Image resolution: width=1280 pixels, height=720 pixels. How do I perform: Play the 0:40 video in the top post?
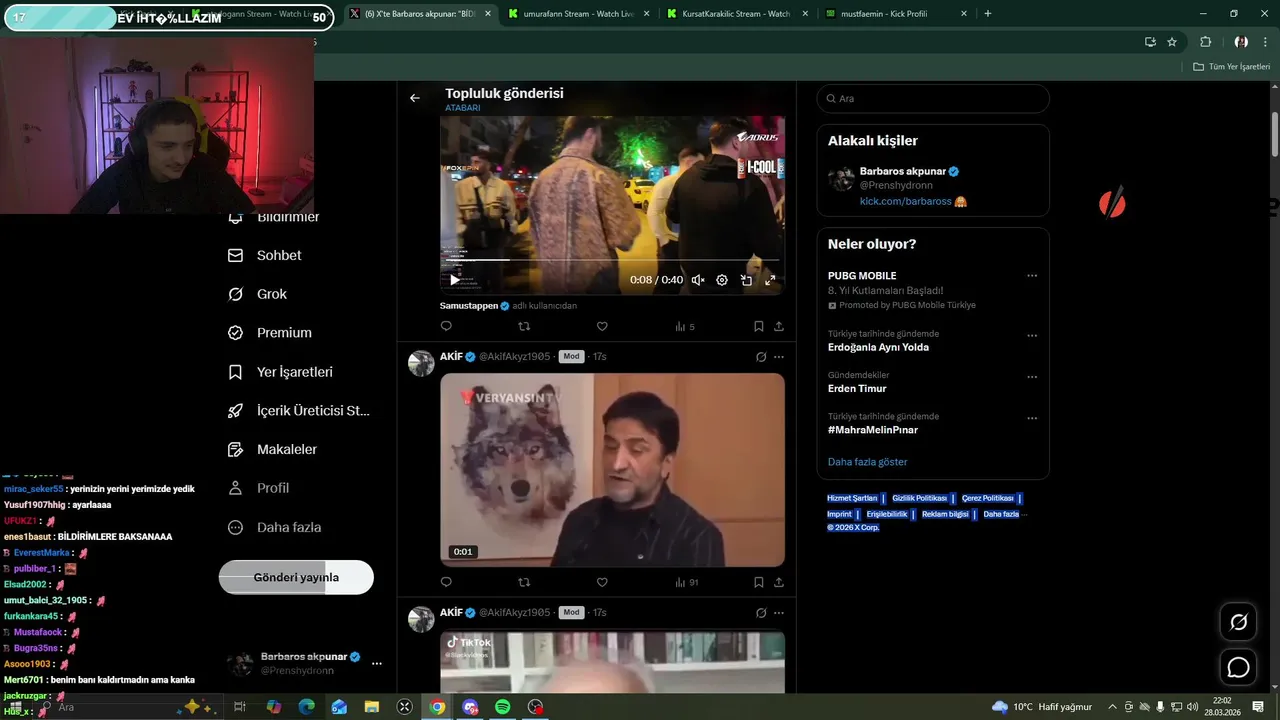point(455,280)
